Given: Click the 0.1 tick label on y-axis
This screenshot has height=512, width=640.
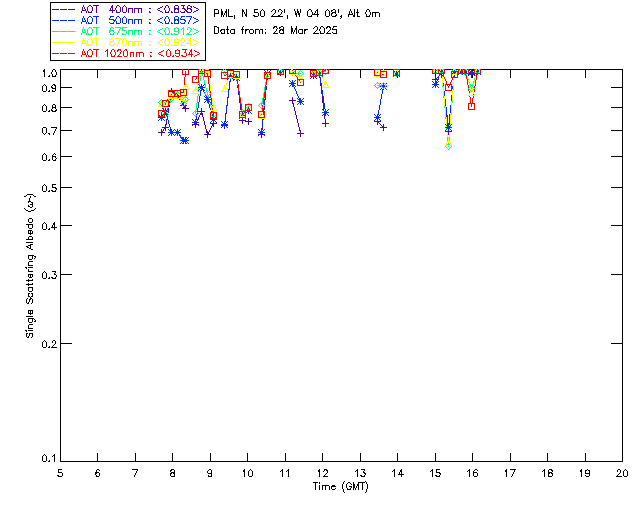Looking at the screenshot, I should tap(47, 459).
